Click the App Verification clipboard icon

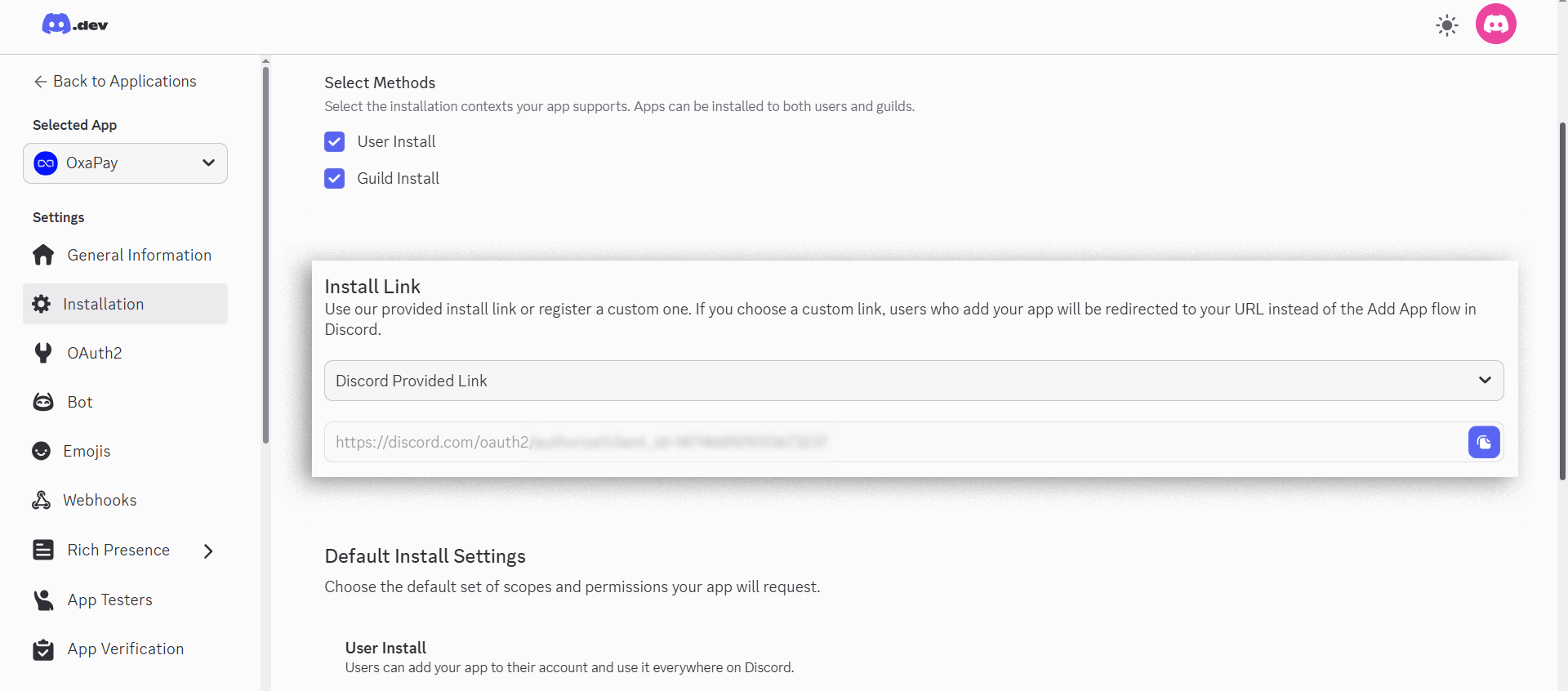point(43,649)
